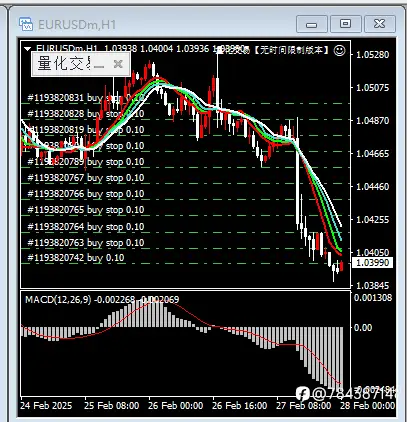
Task: Click MACD scale zero level 0.00
Action: pos(363,328)
